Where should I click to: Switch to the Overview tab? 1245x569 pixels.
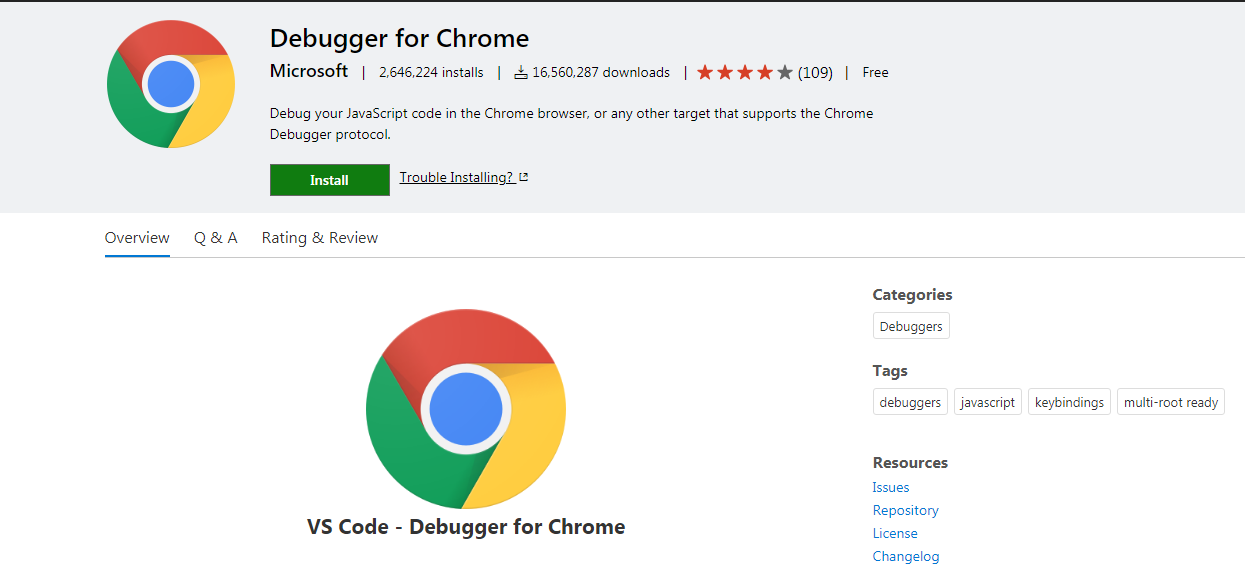[x=137, y=238]
